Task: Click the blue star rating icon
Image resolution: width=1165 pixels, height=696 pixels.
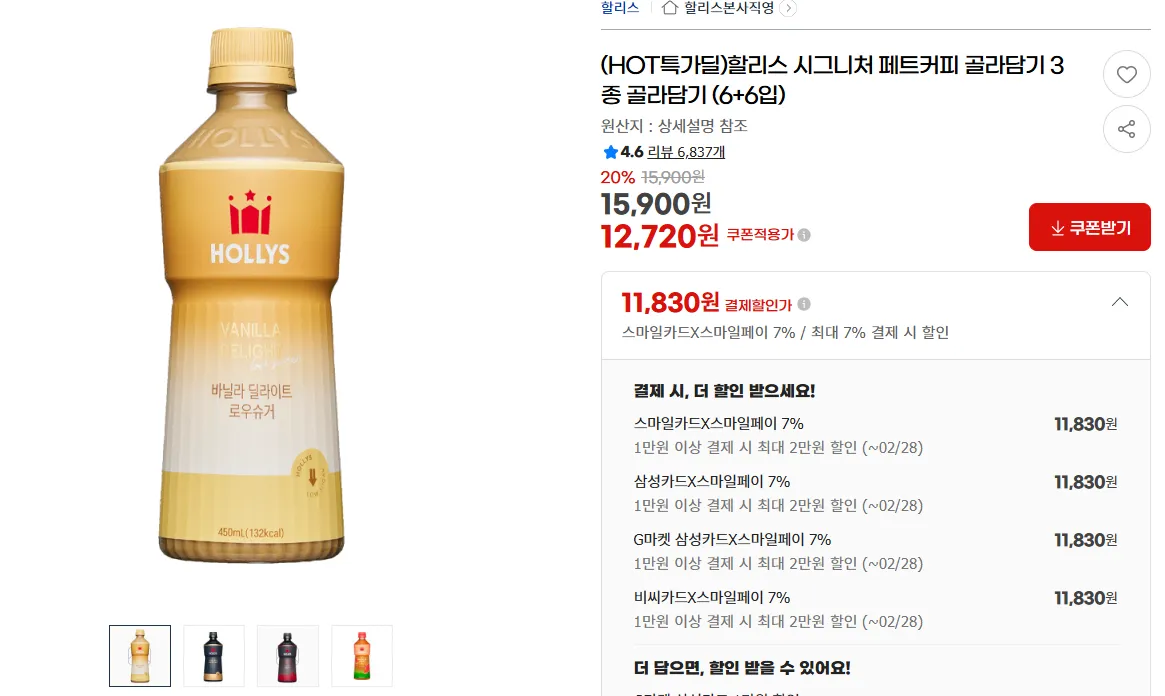Action: click(x=610, y=152)
